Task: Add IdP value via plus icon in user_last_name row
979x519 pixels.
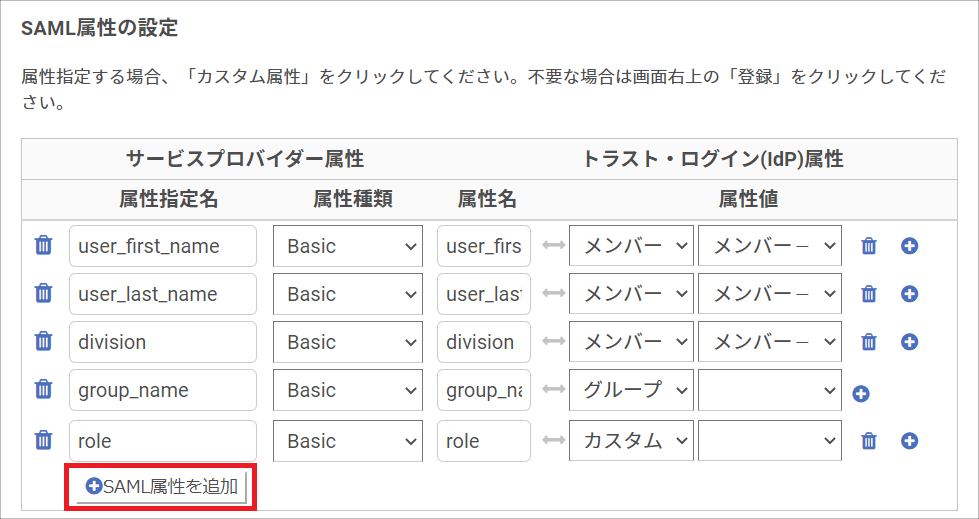Action: (910, 293)
